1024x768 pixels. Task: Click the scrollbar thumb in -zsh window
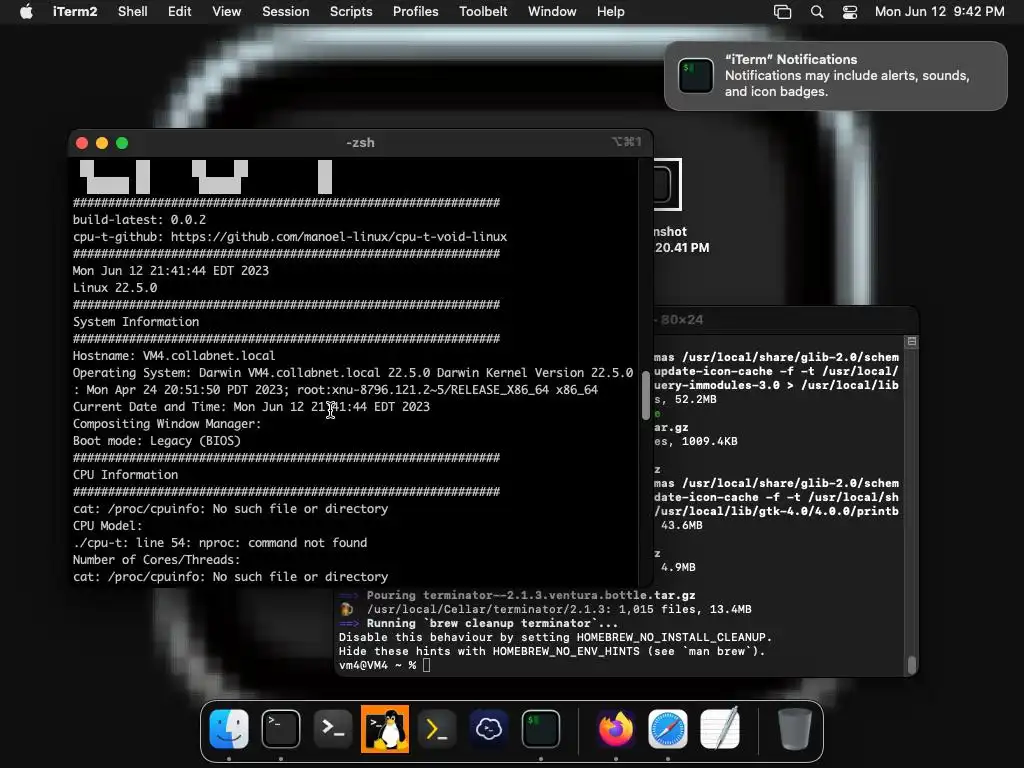(x=646, y=396)
